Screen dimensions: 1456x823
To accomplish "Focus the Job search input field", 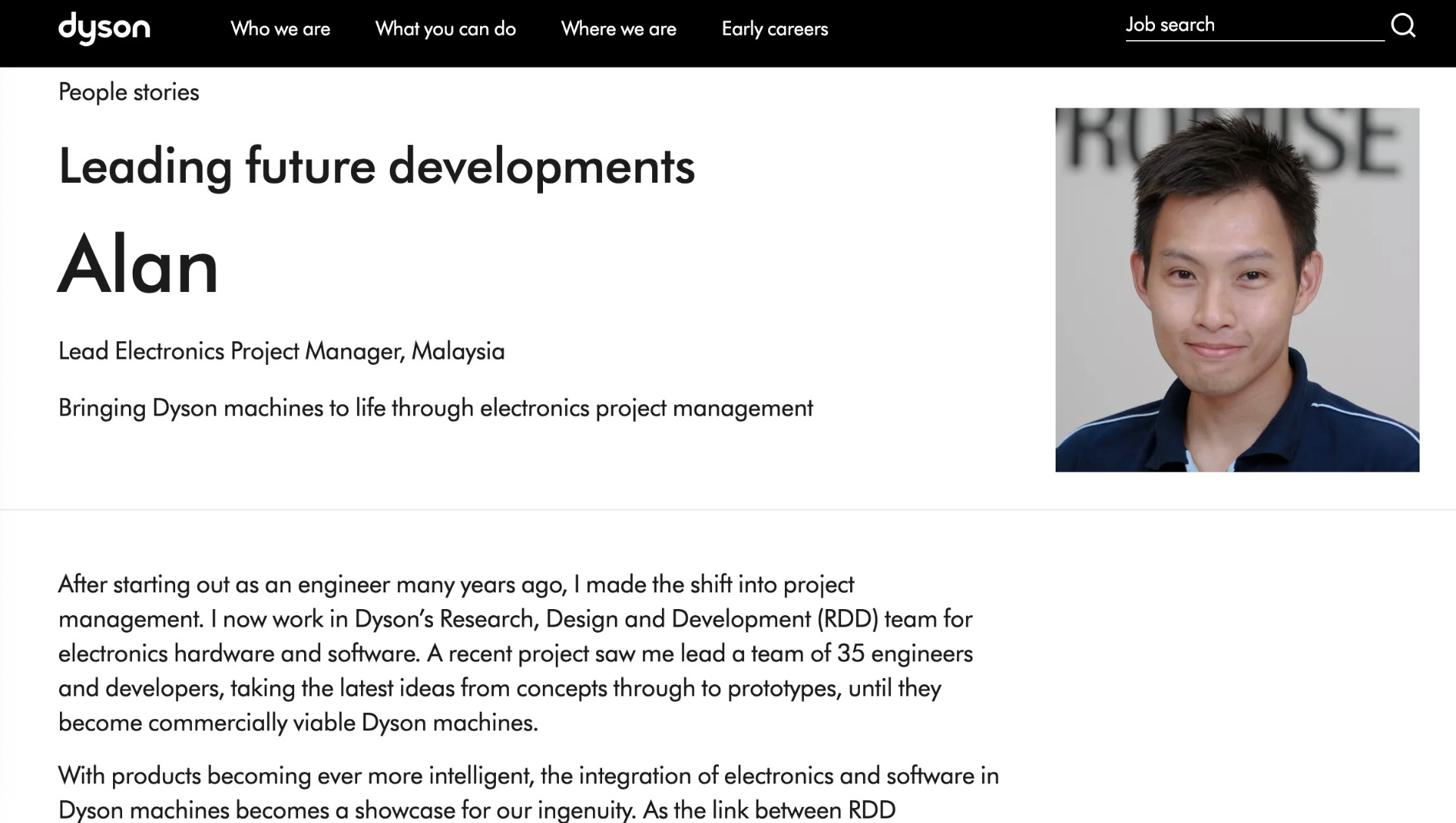I will click(1253, 25).
